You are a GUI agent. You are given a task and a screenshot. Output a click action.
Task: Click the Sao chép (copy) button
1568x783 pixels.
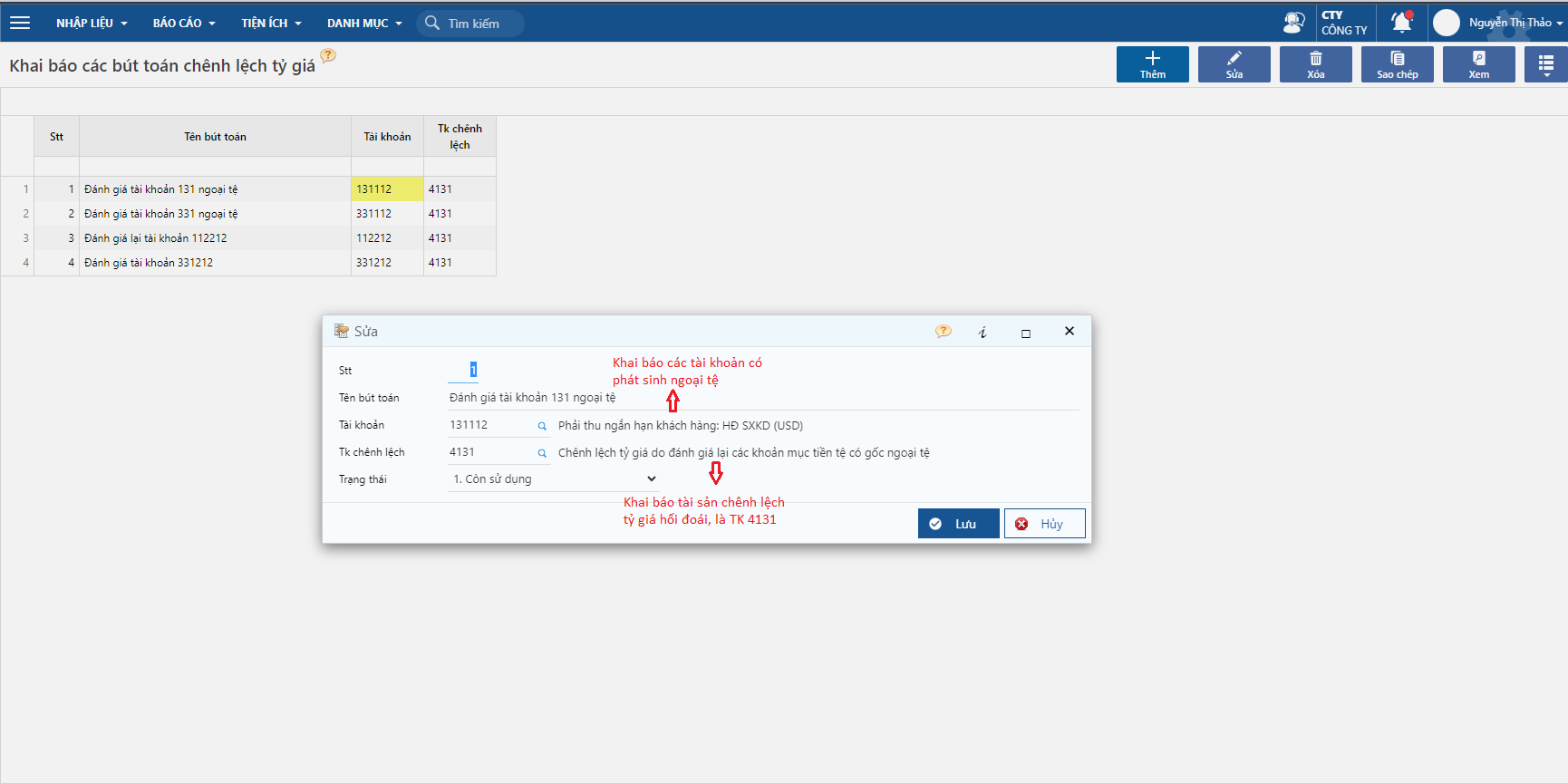[1397, 64]
